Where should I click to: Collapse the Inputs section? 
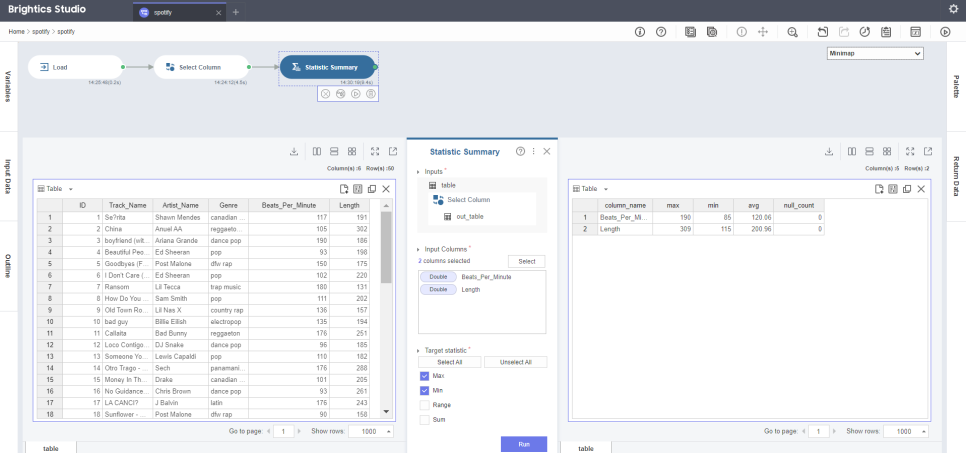tap(419, 171)
